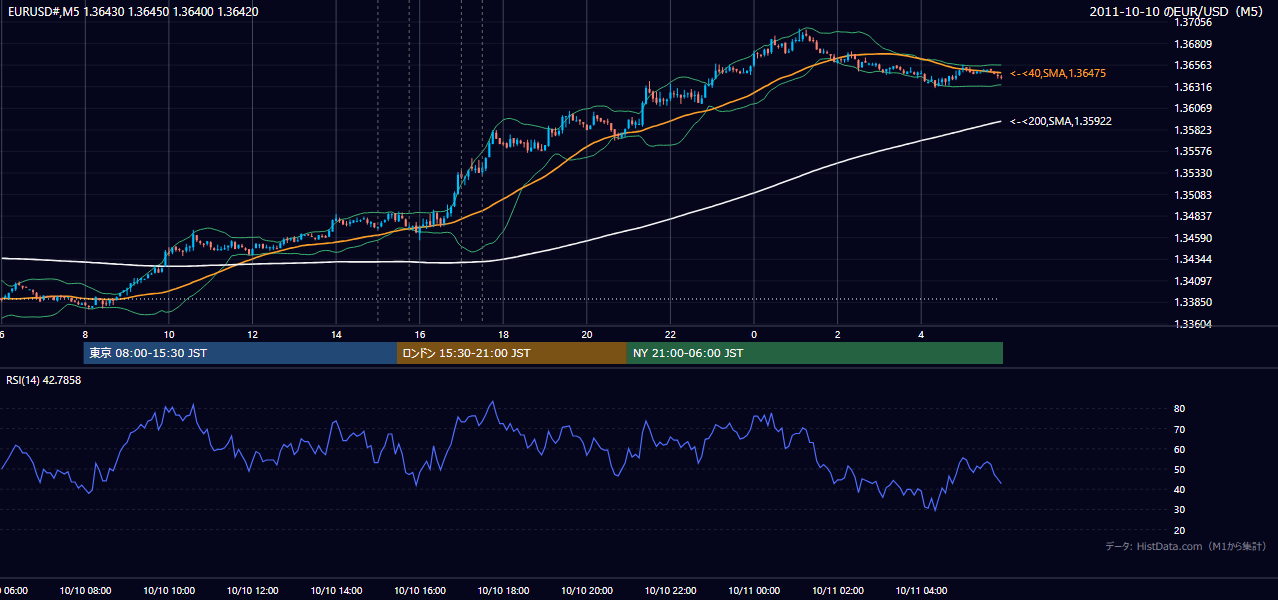Click price axis value 1.34097
The height and width of the screenshot is (600, 1278).
tap(1195, 281)
